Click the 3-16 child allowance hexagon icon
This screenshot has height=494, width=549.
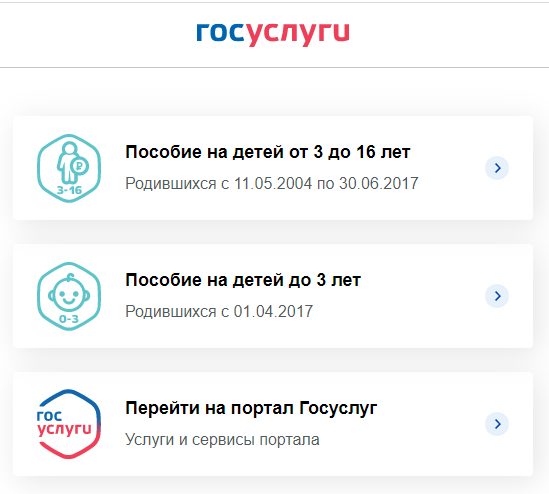pyautogui.click(x=69, y=168)
